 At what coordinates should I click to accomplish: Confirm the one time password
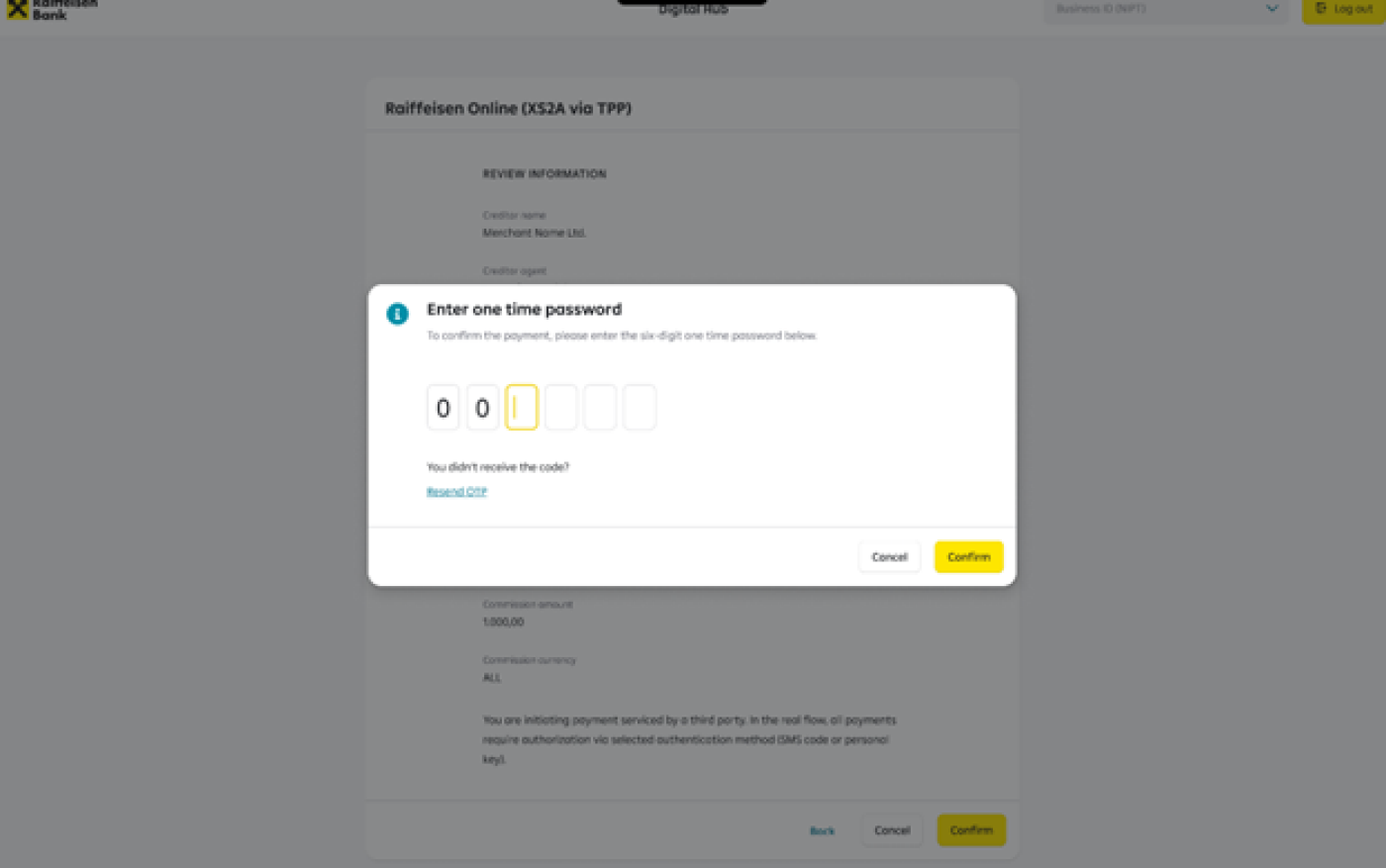click(968, 557)
